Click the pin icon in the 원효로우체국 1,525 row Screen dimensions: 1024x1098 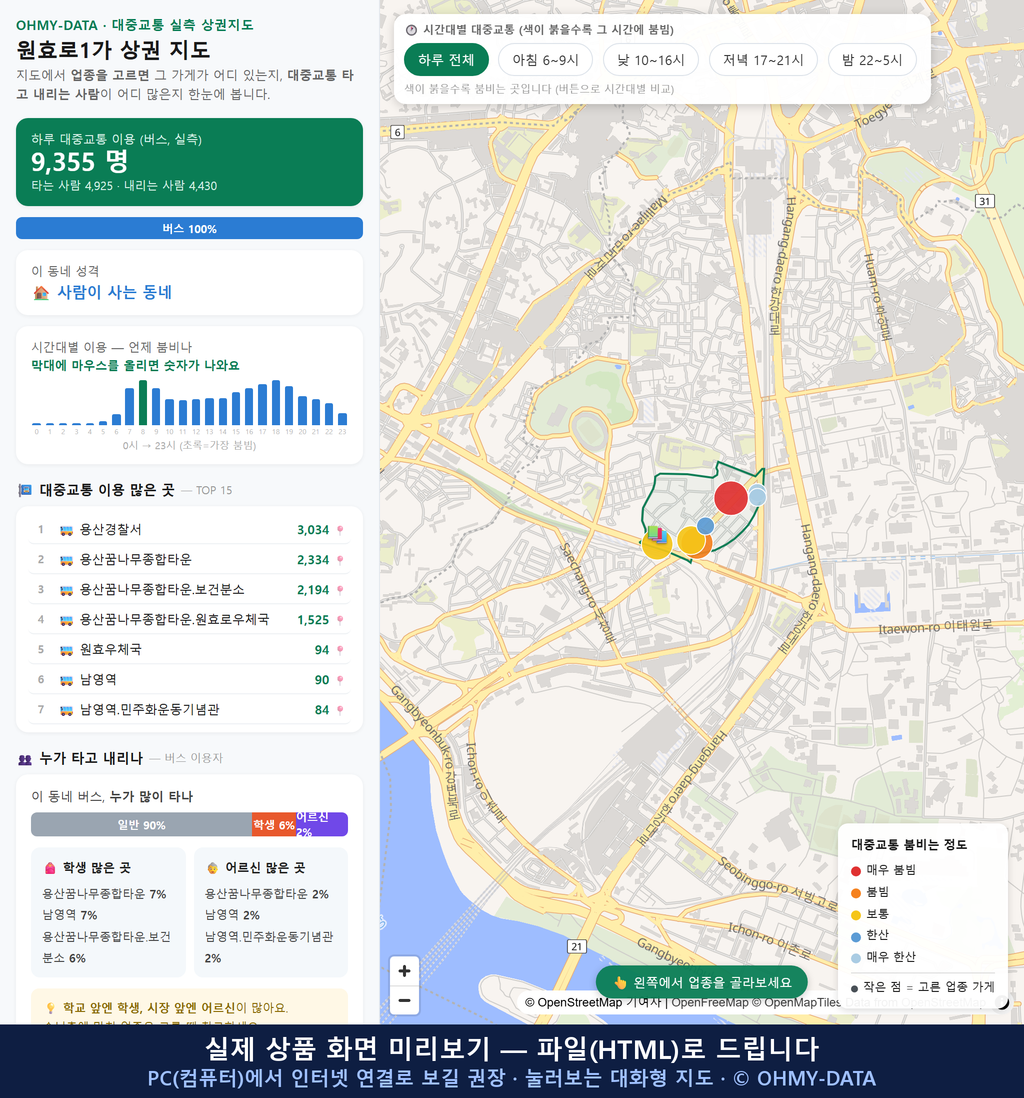[340, 620]
